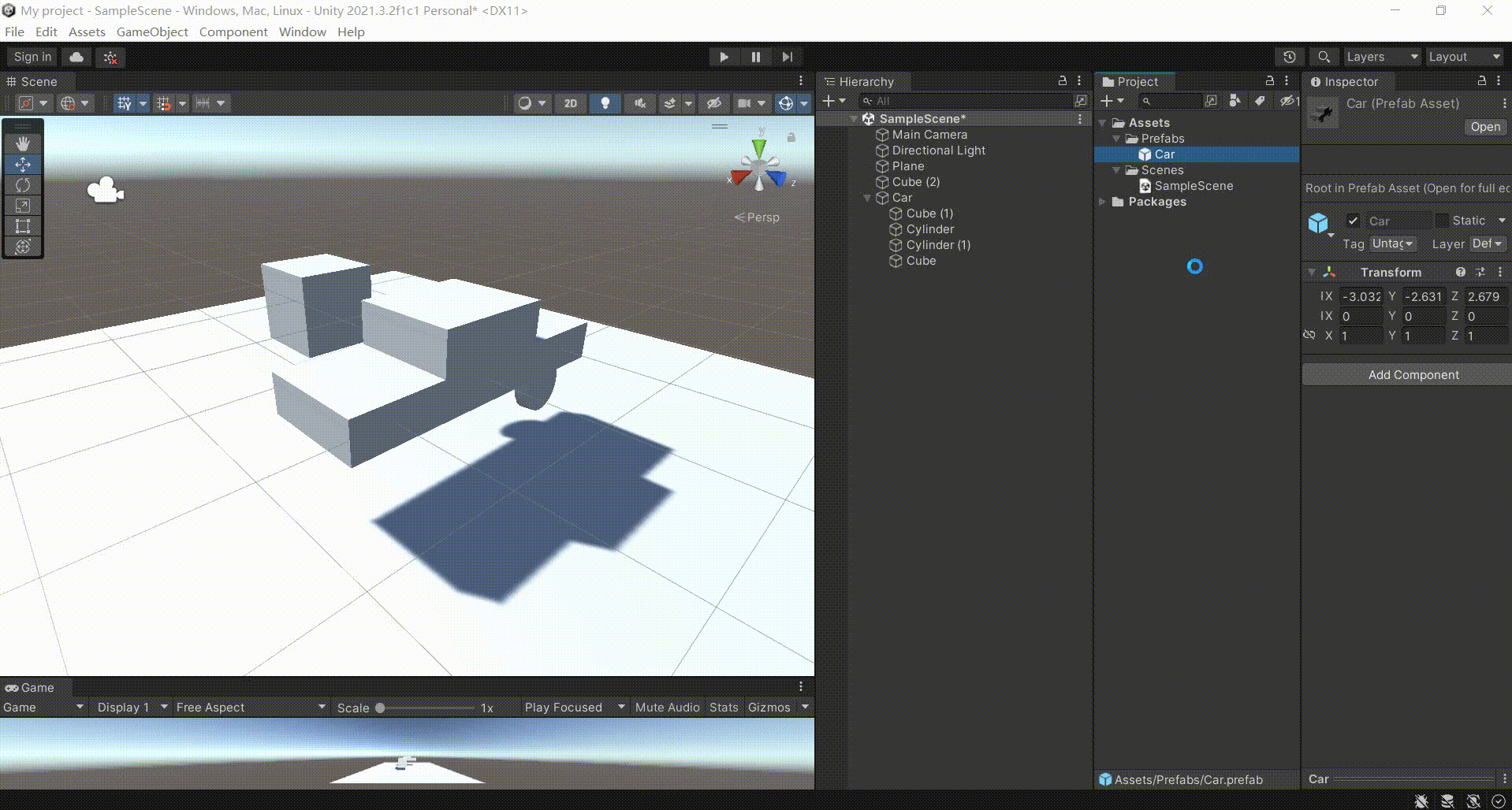
Task: Open the Window menu
Action: point(302,32)
